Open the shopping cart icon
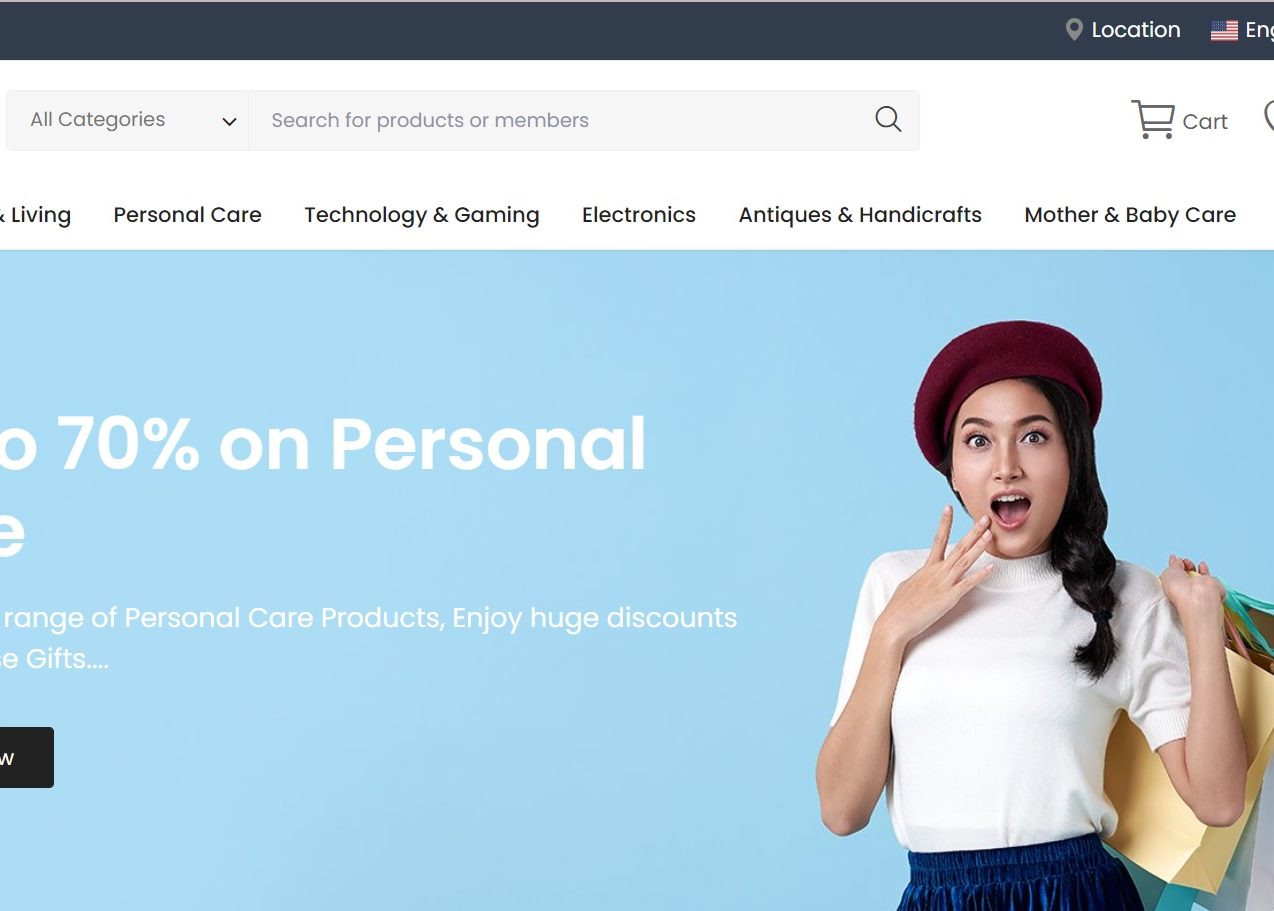 coord(1153,119)
